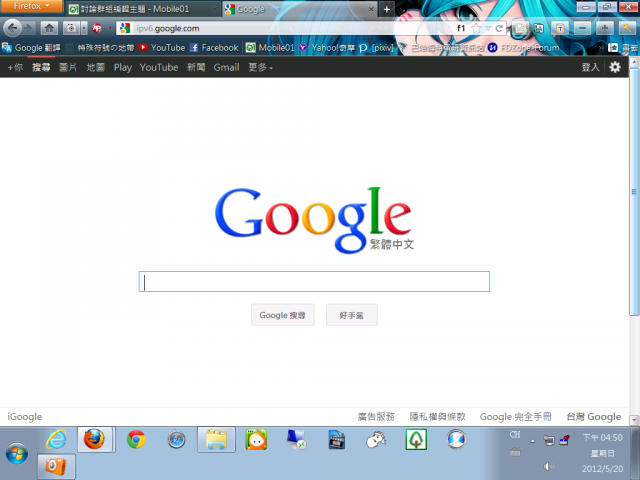Open the Google 翻譯 bookmark

coord(31,48)
